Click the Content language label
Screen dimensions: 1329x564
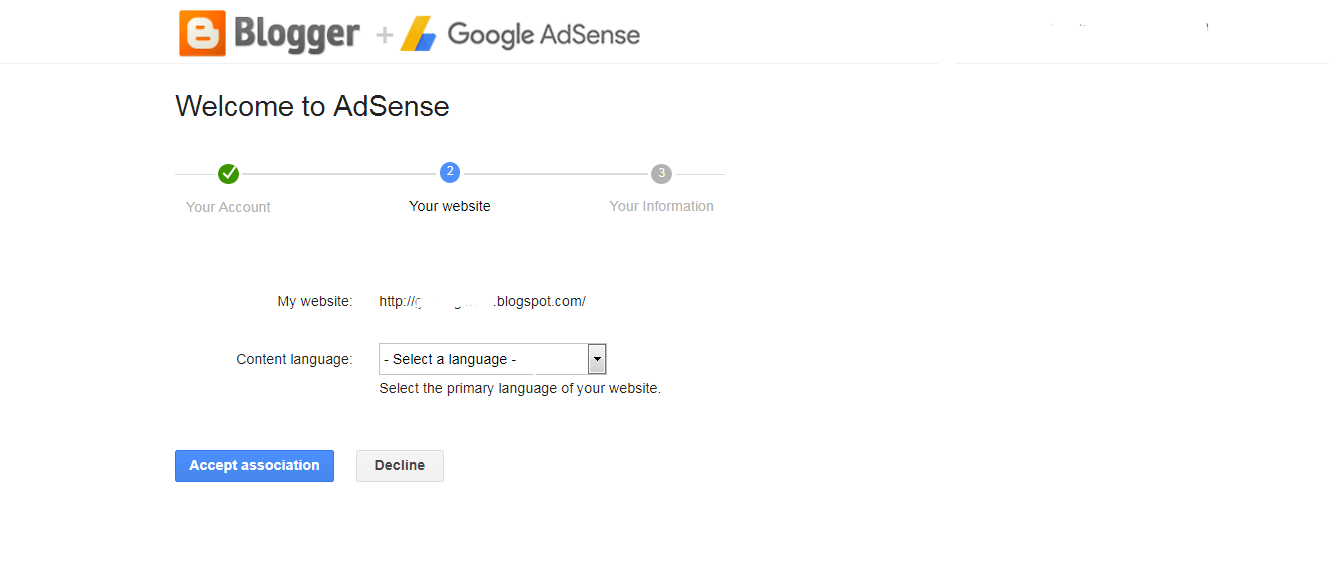[x=294, y=359]
